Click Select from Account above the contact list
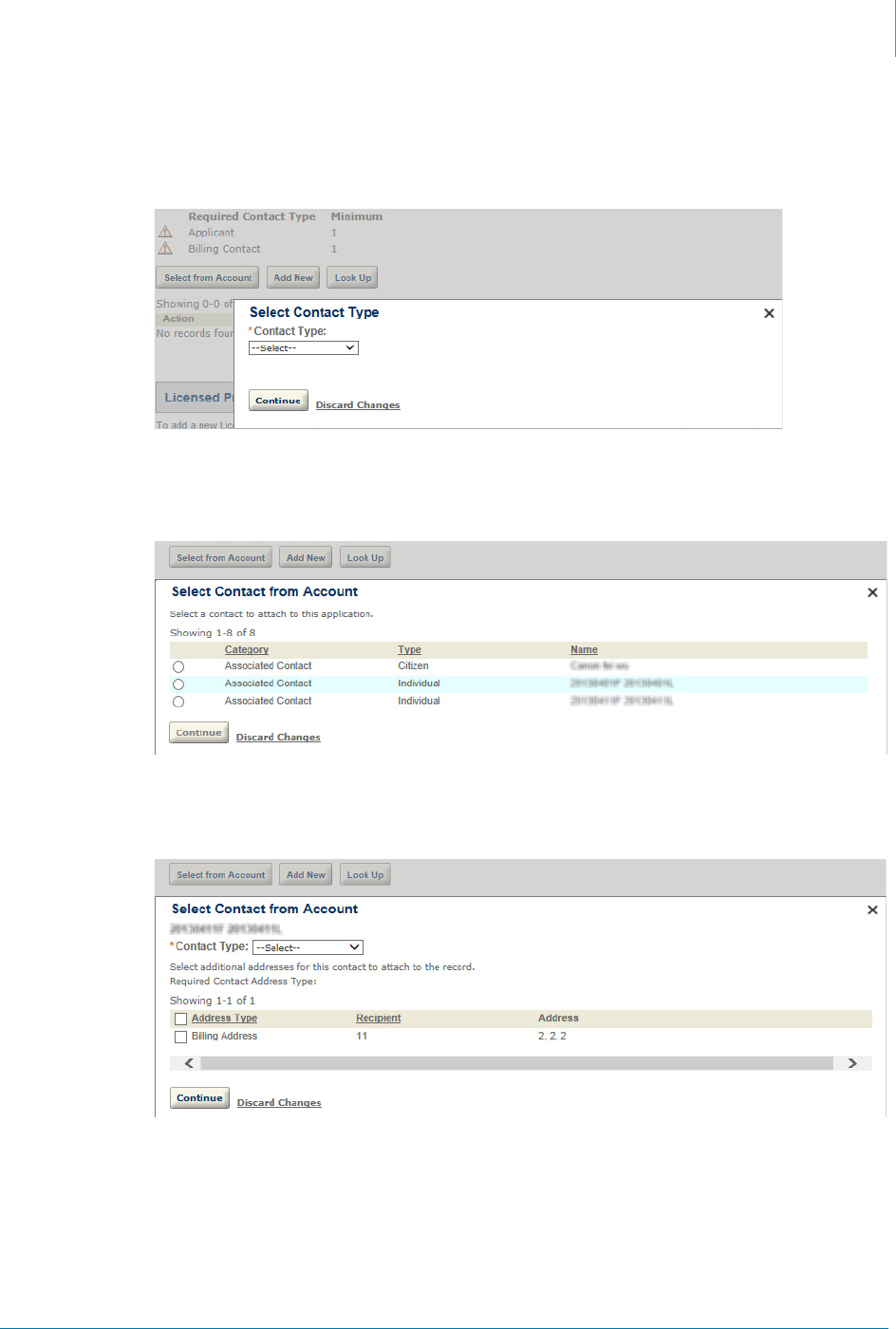 [x=221, y=558]
